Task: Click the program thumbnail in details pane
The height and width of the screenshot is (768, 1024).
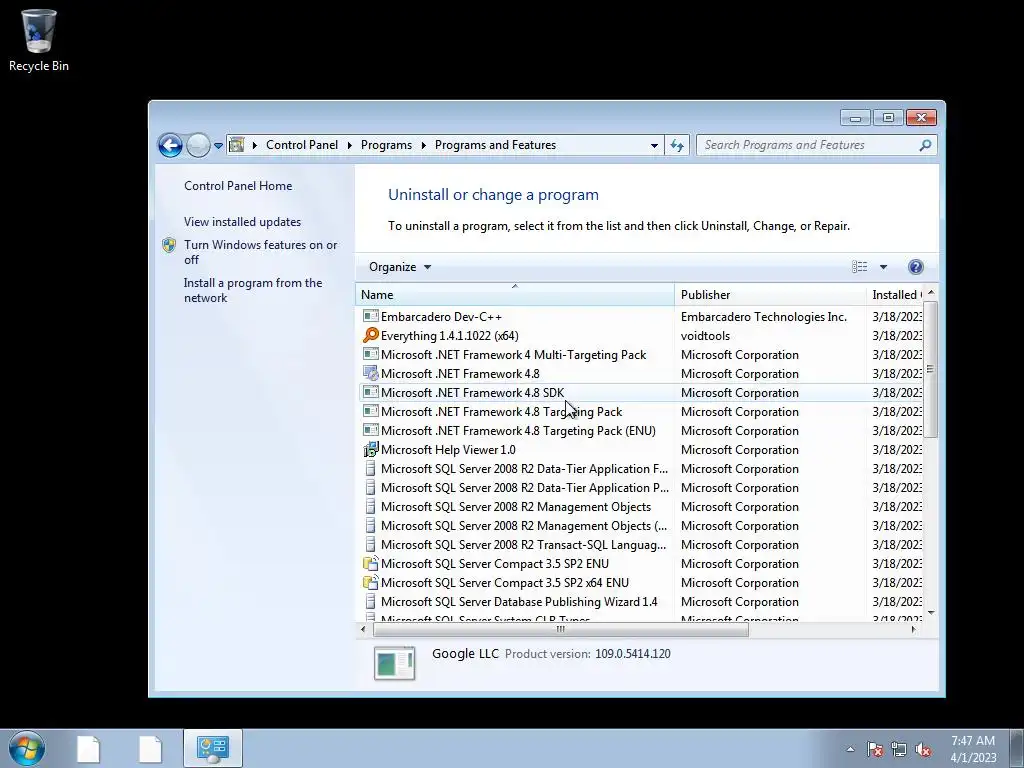Action: pos(394,663)
